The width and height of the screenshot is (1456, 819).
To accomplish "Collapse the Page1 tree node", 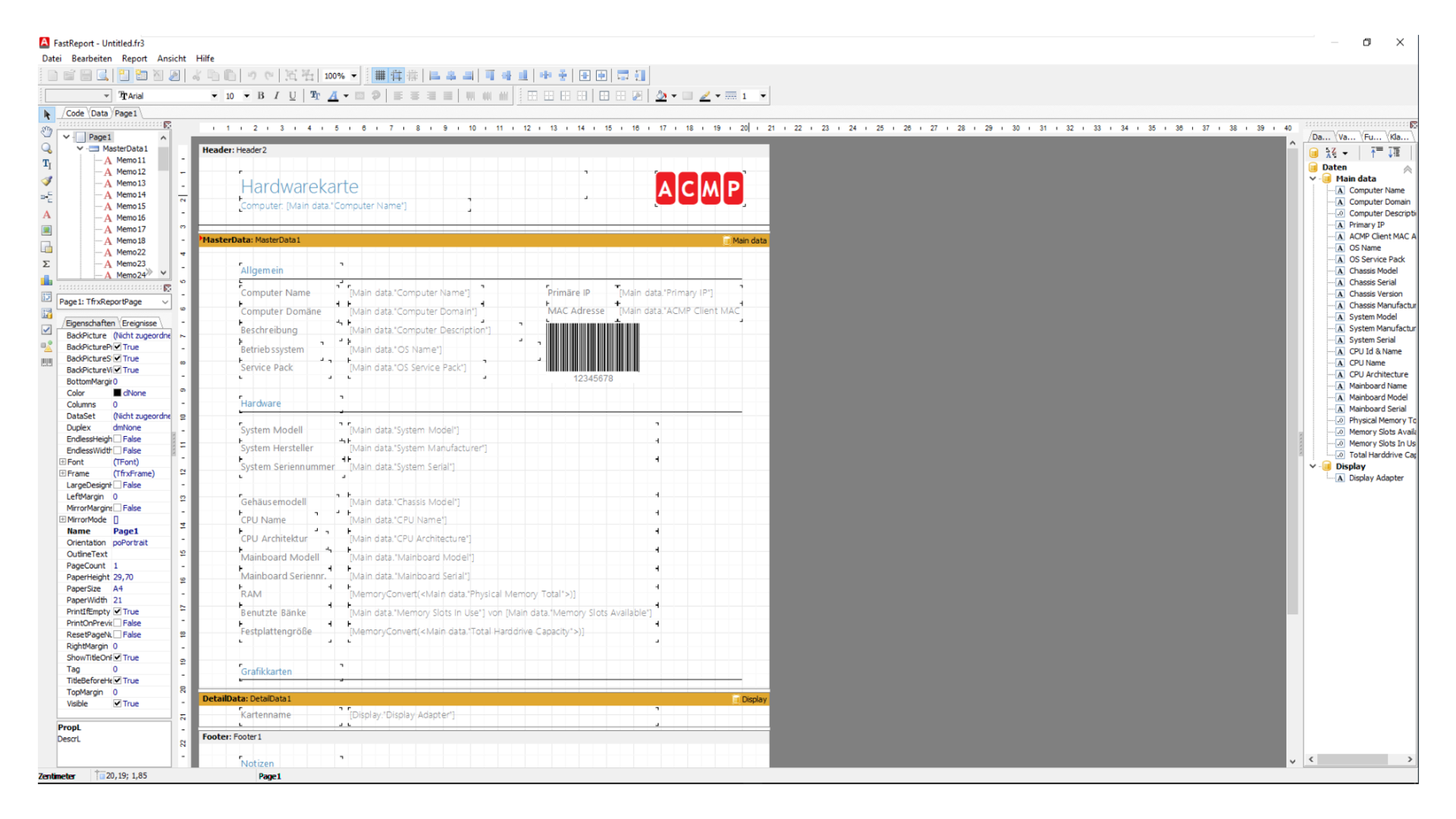I will point(67,137).
